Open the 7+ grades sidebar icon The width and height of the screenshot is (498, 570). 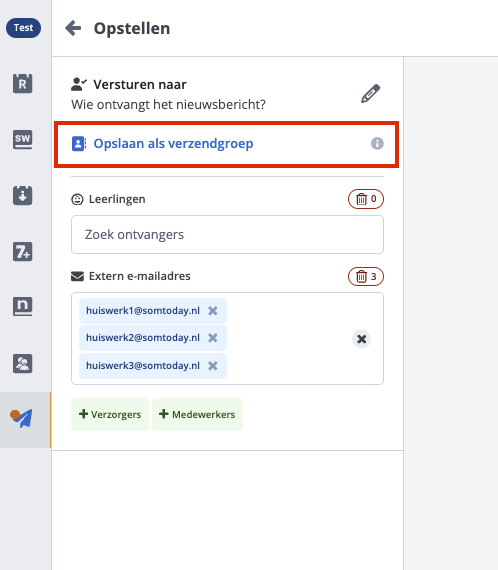(23, 252)
